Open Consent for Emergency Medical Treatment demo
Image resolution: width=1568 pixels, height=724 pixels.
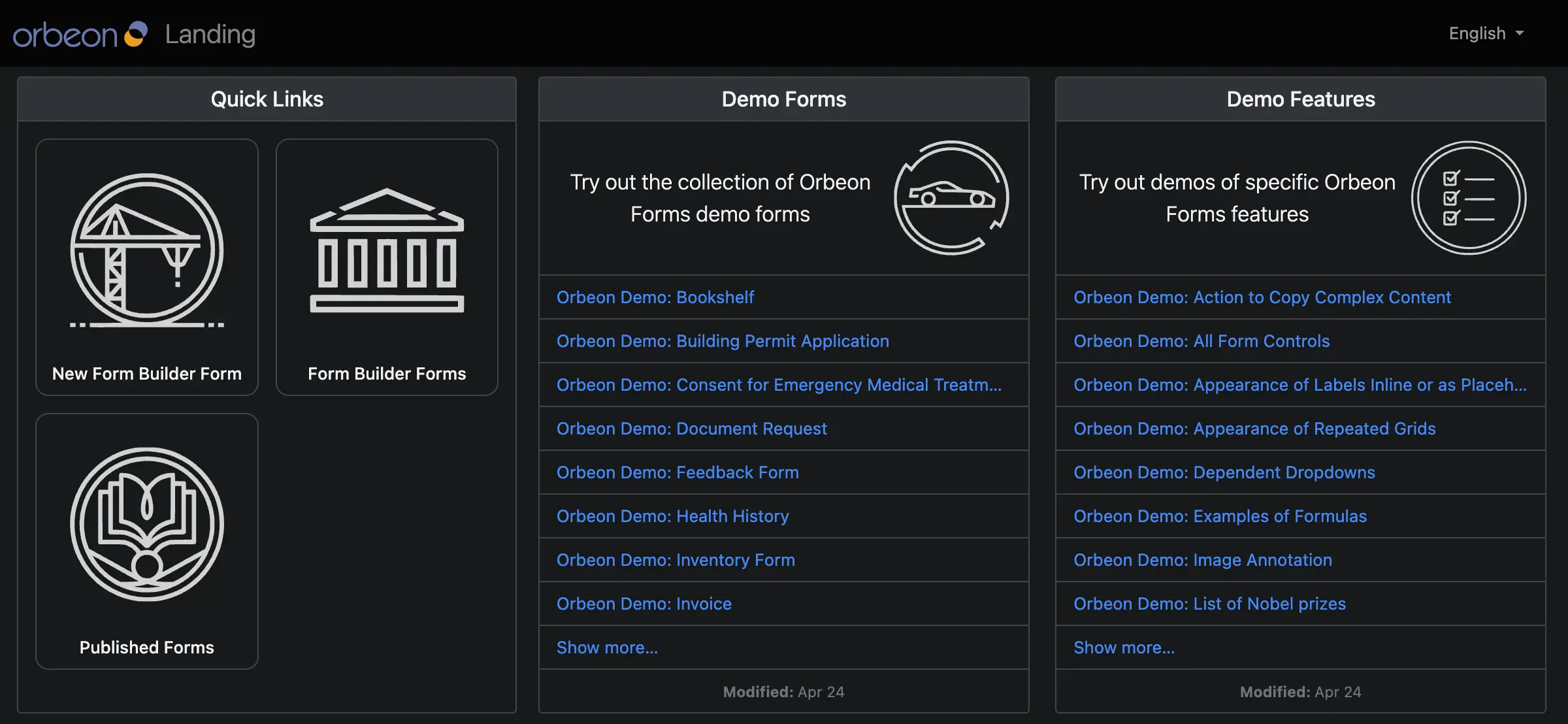click(779, 385)
